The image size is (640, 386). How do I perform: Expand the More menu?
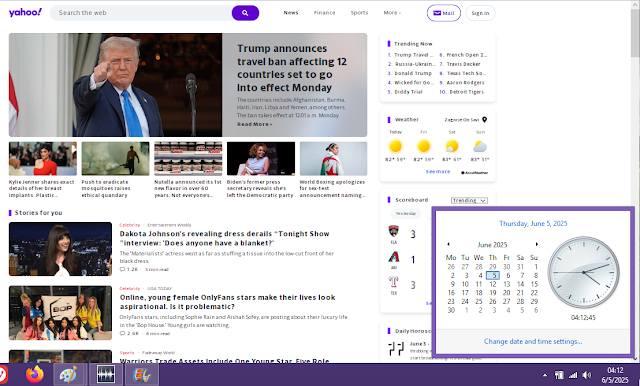coord(392,13)
